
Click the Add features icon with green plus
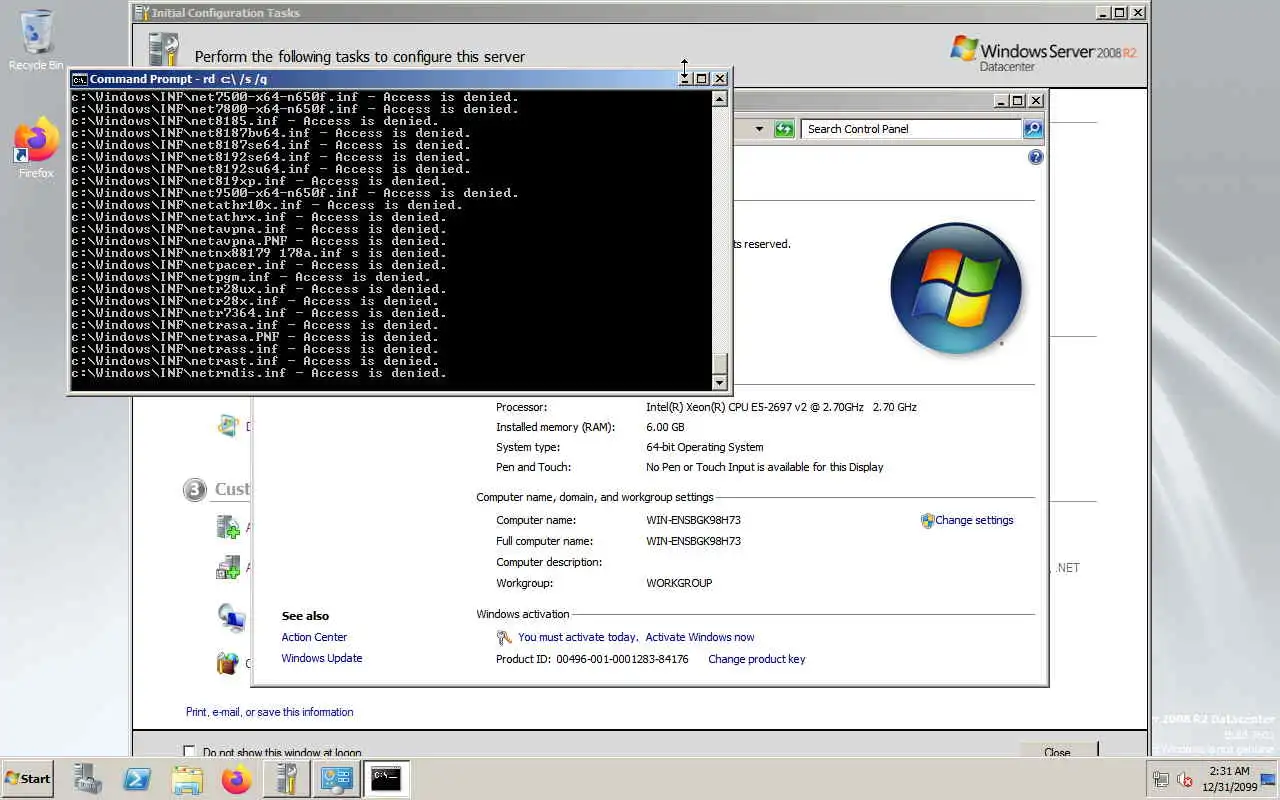point(228,567)
